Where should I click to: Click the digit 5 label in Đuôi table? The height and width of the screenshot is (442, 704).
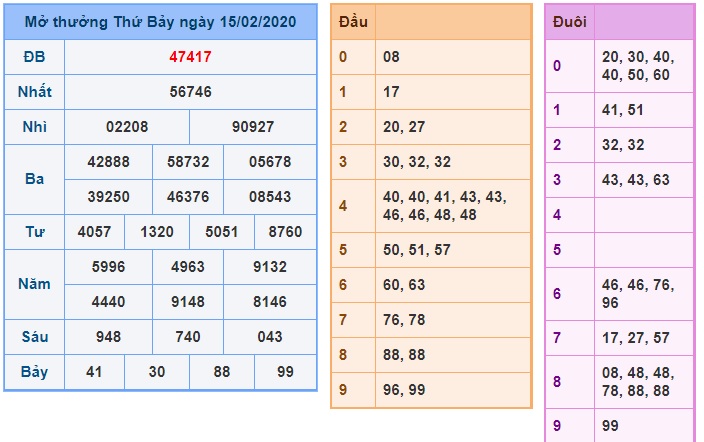(557, 250)
